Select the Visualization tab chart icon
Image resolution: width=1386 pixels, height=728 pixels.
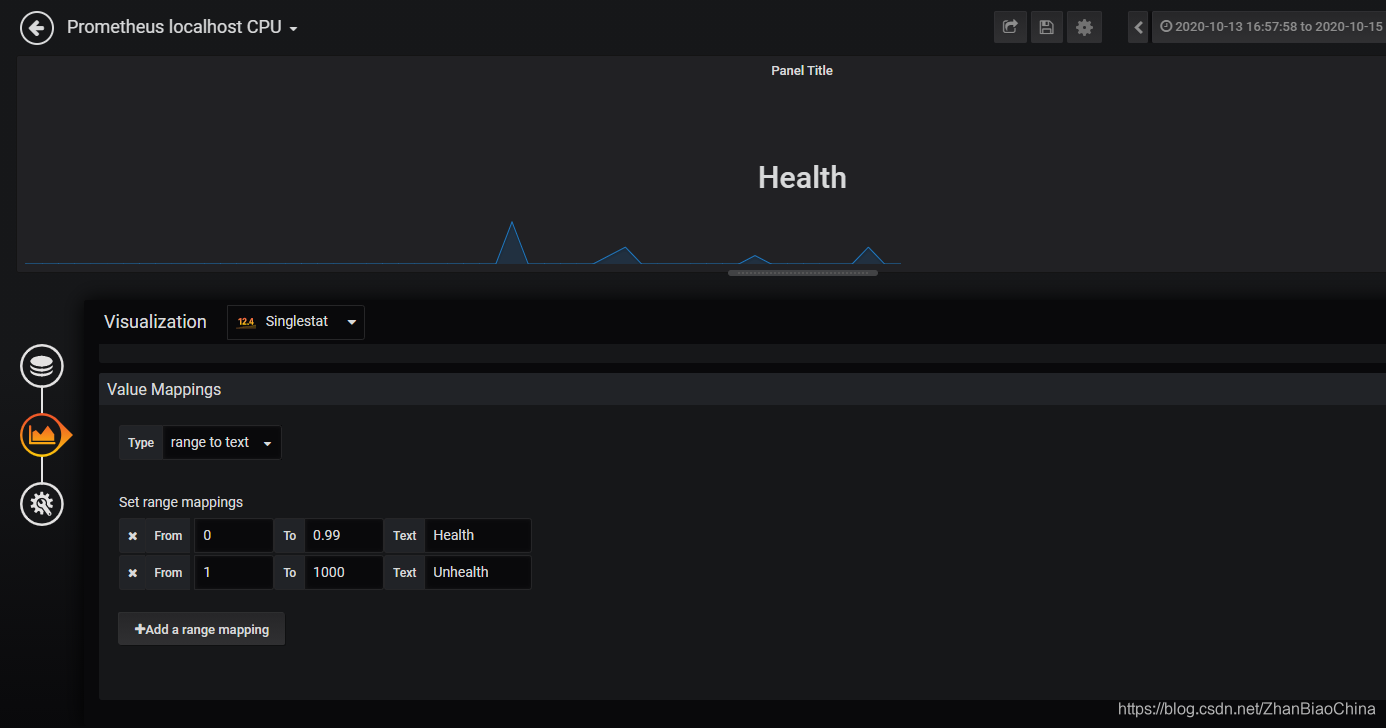coord(42,435)
